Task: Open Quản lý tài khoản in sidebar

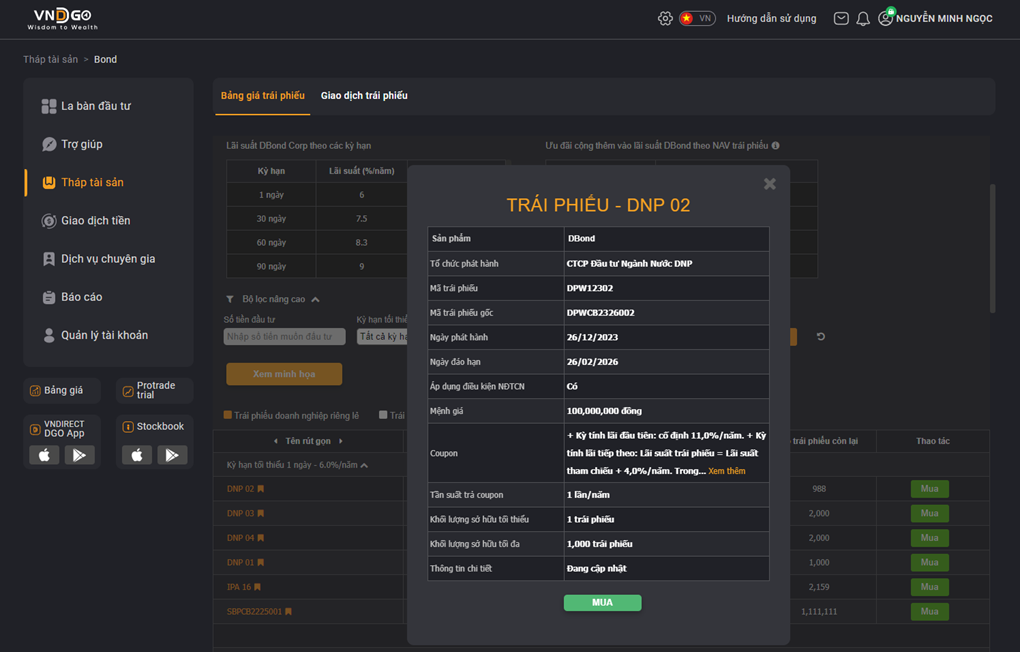Action: (x=95, y=336)
